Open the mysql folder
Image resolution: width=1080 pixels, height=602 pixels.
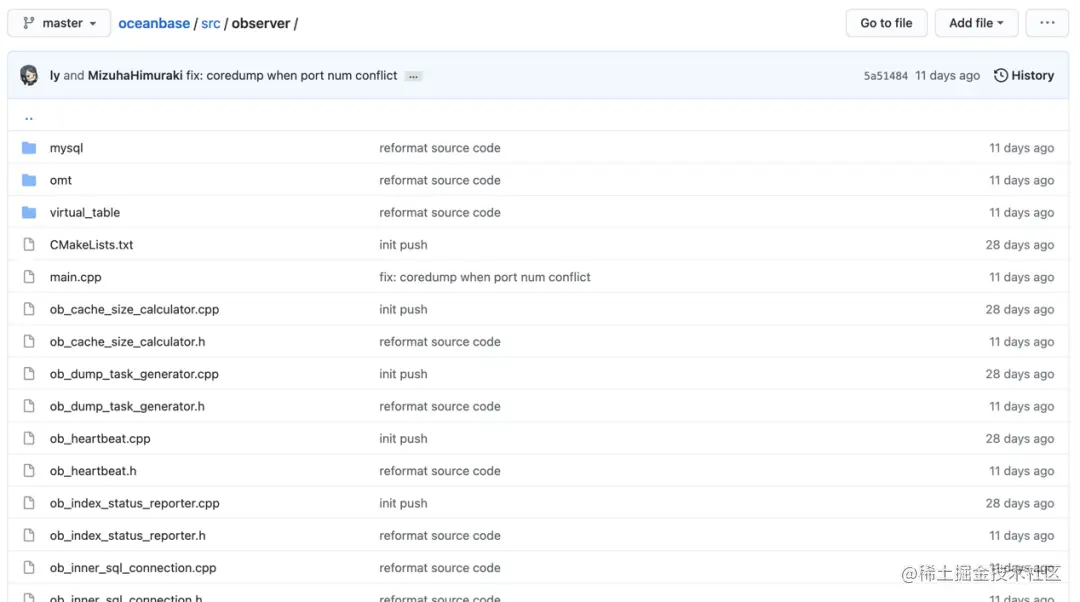[x=66, y=148]
